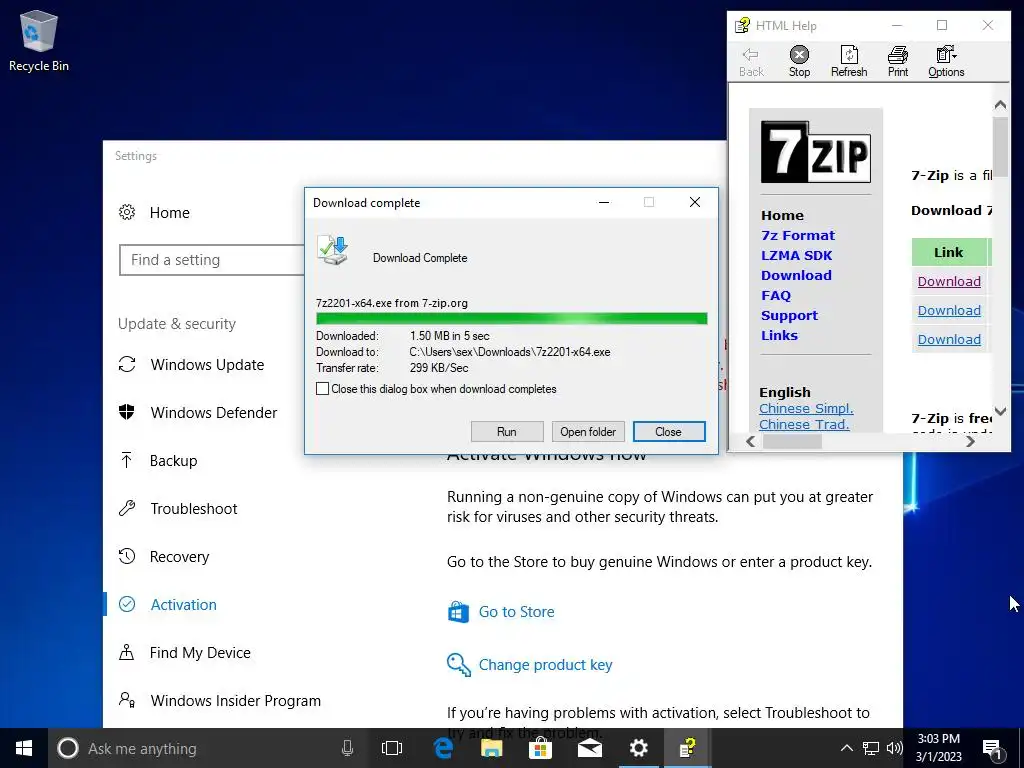Open Links page in 7-Zip sidebar
The width and height of the screenshot is (1024, 768).
point(779,335)
